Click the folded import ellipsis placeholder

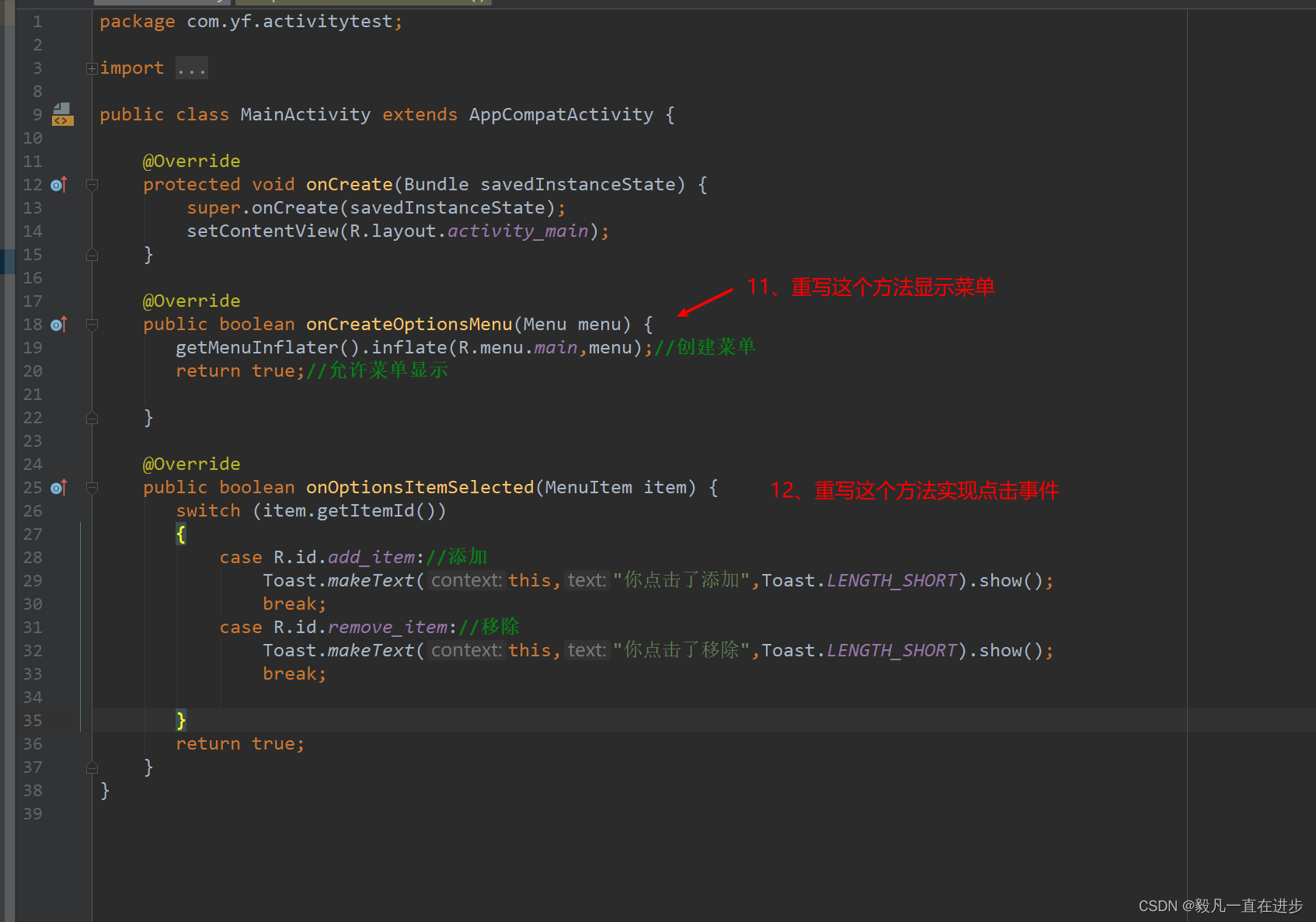point(191,68)
